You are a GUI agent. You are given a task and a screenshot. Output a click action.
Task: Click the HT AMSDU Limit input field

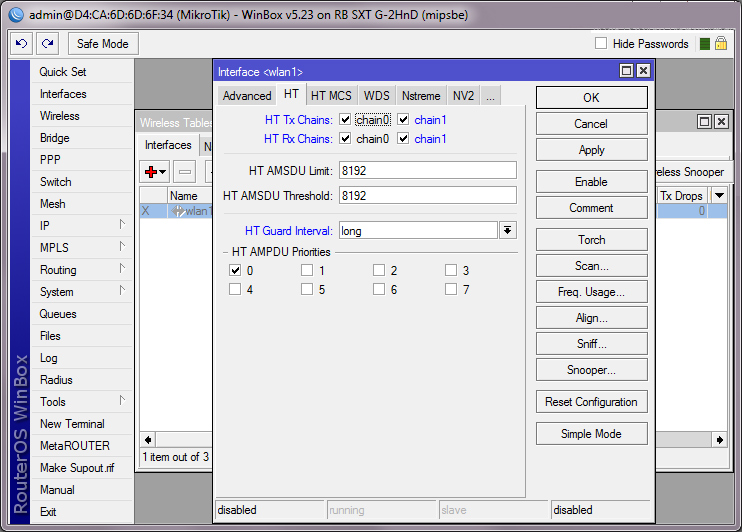click(x=427, y=170)
